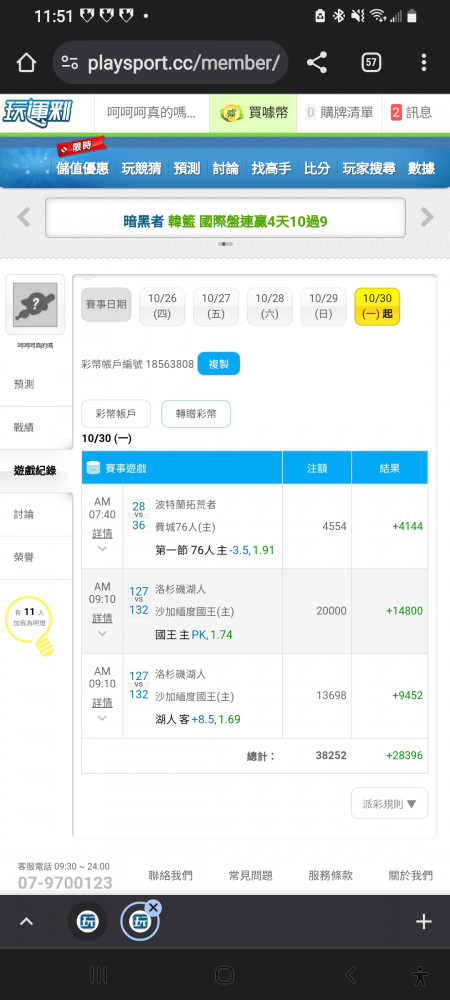Open the 派彩規則 dropdown
This screenshot has width=450, height=1000.
pyautogui.click(x=389, y=804)
